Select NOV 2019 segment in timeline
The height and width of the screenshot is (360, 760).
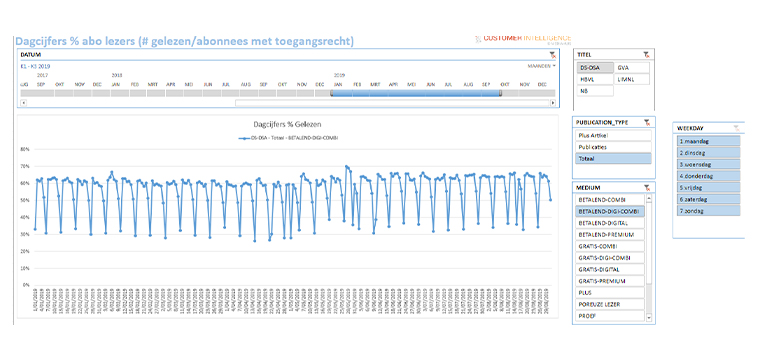click(x=528, y=93)
